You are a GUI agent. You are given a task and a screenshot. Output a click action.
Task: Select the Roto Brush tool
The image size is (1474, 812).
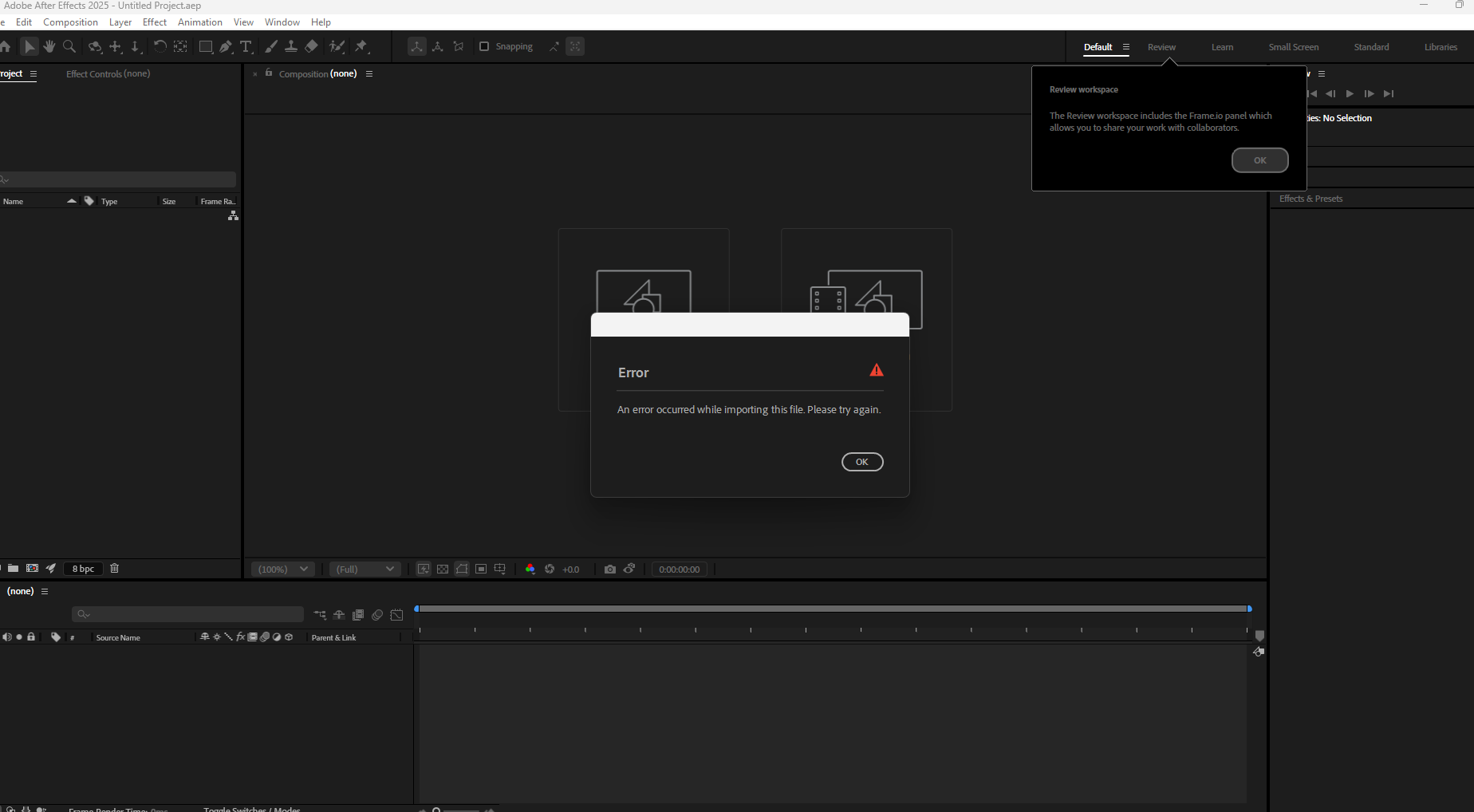(337, 46)
